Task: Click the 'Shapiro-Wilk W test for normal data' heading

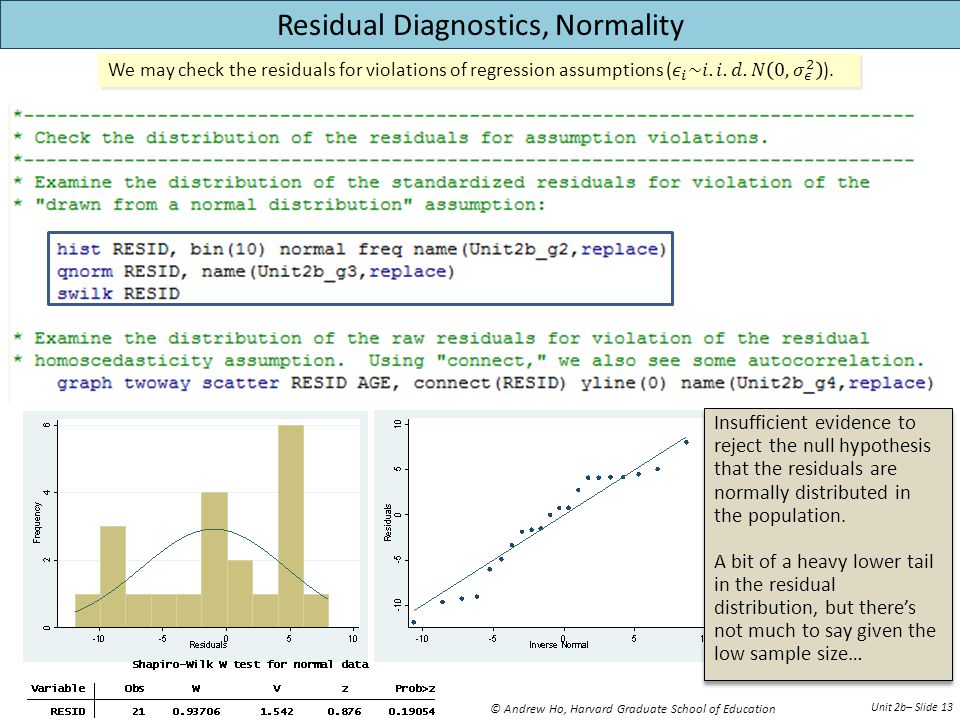Action: [250, 664]
